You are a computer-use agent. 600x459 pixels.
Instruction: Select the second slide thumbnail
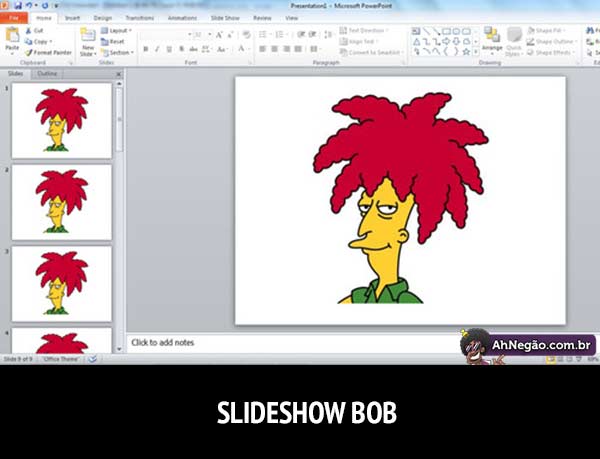tap(61, 202)
